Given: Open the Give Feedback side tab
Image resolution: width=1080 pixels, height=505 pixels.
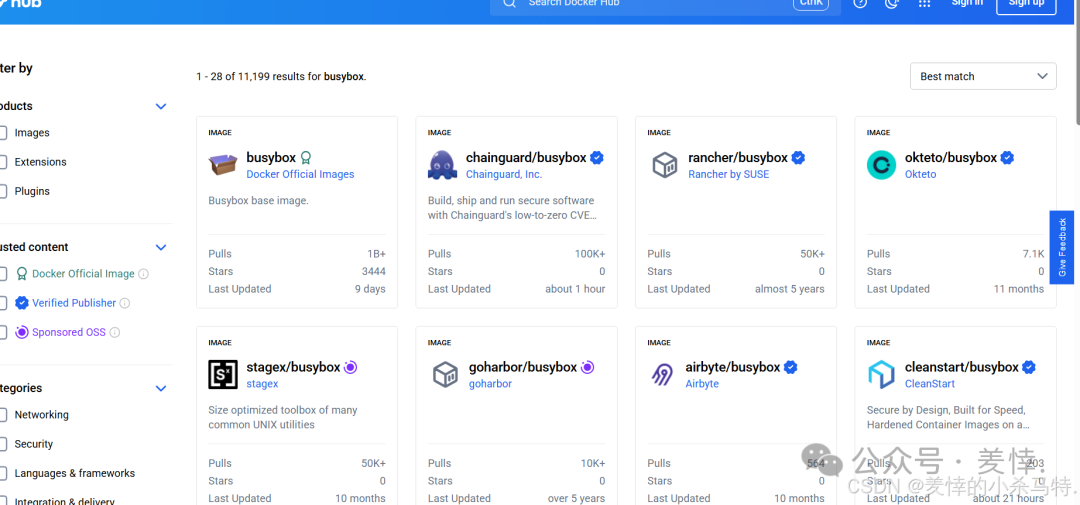Looking at the screenshot, I should (1062, 247).
